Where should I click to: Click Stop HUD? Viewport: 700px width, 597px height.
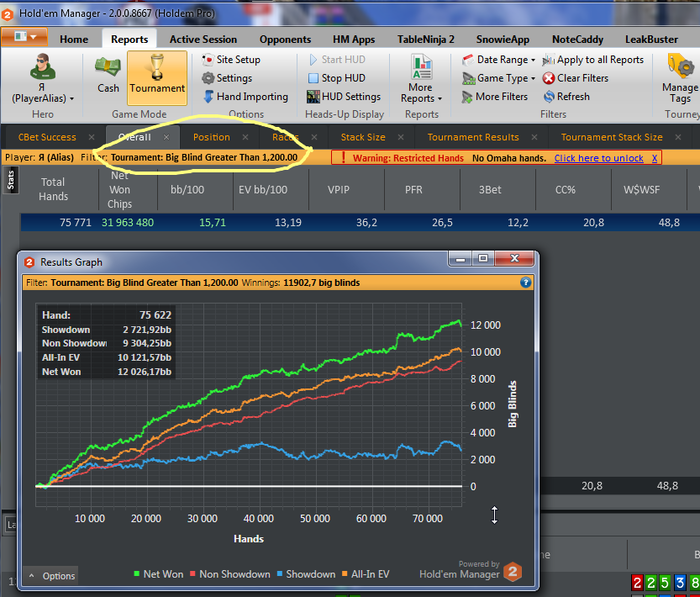[x=337, y=78]
